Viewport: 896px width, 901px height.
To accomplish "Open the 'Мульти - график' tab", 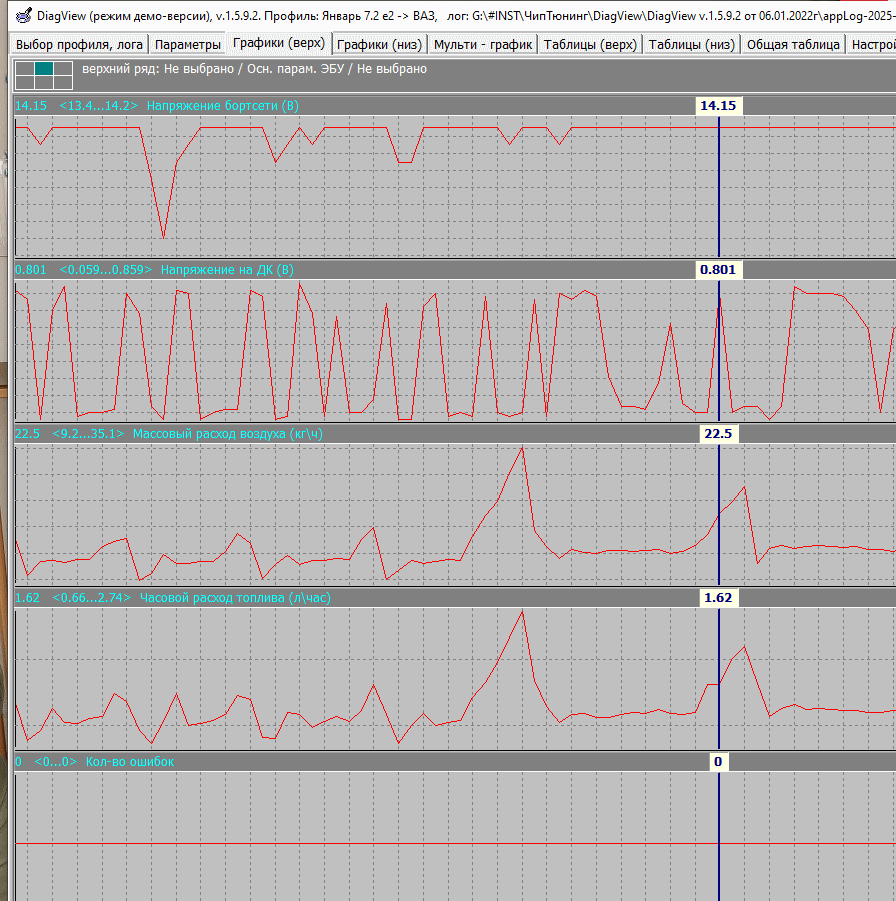I will coord(483,44).
